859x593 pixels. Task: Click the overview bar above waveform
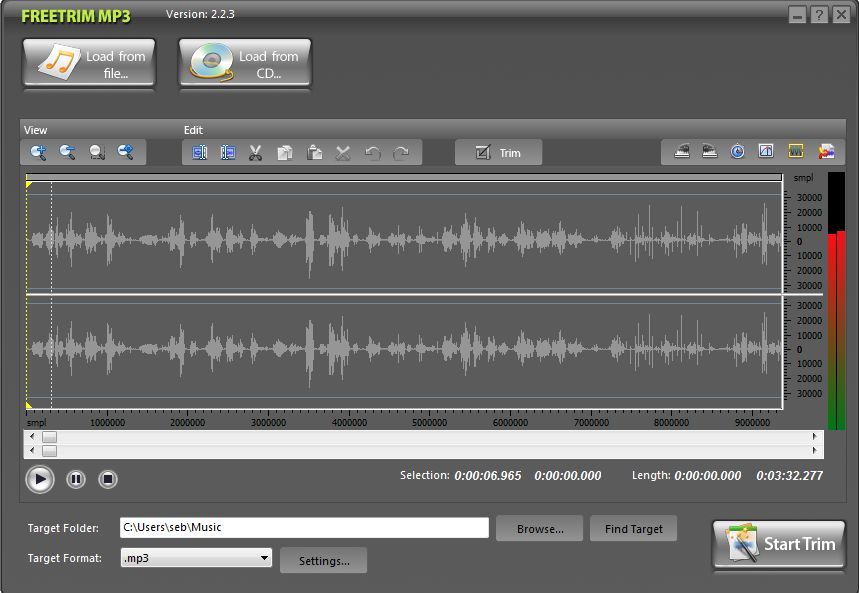pyautogui.click(x=404, y=177)
